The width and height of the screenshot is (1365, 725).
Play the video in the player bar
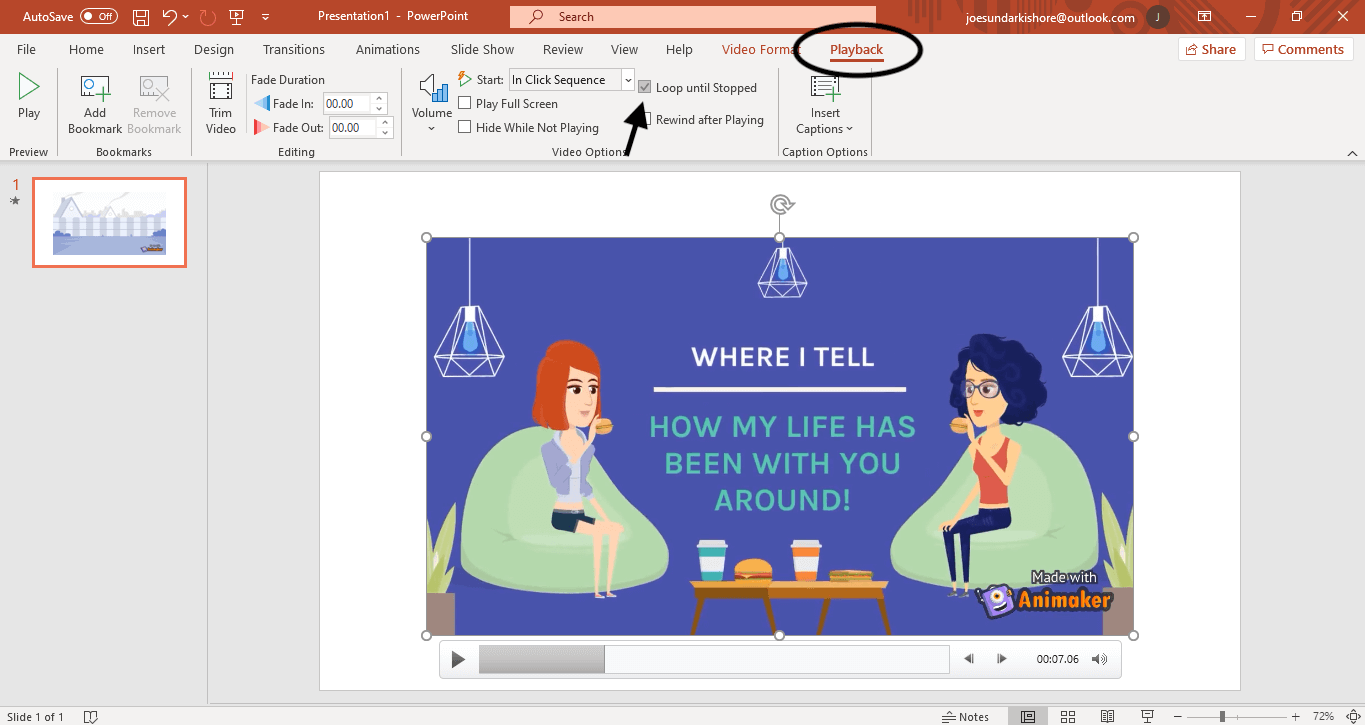click(x=458, y=659)
